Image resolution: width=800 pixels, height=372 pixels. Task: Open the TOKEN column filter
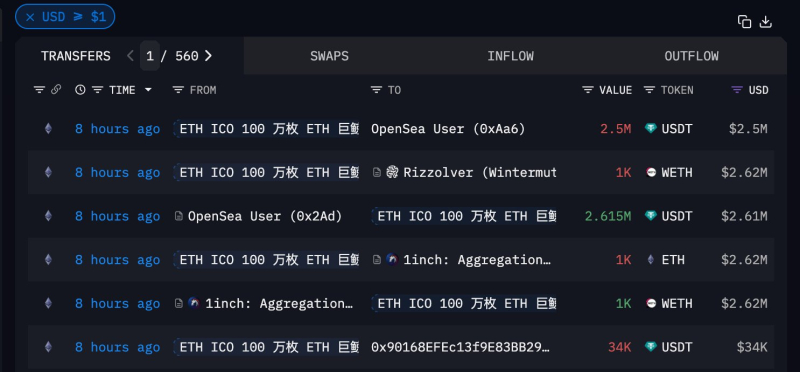click(649, 90)
